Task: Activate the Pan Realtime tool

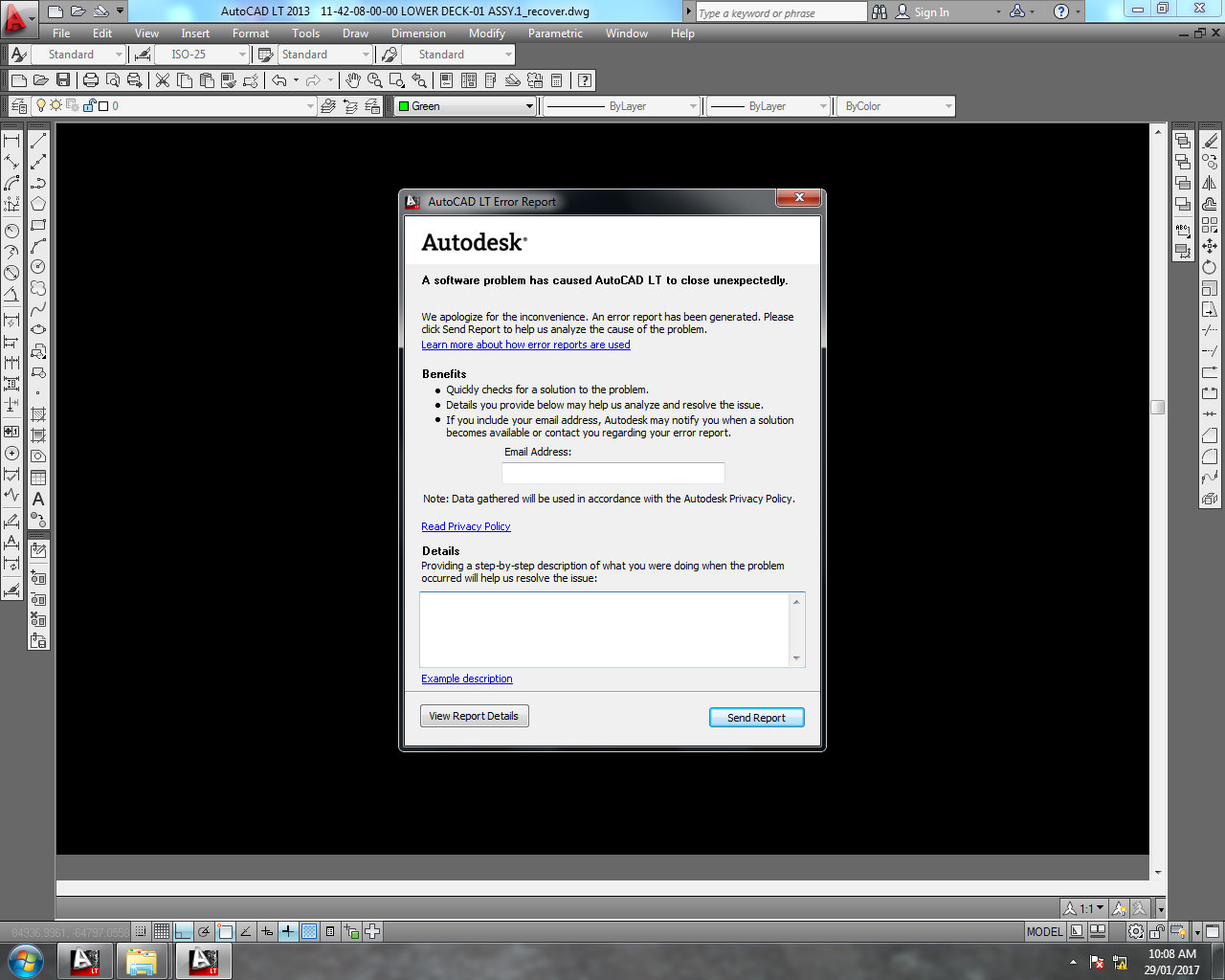Action: (352, 80)
